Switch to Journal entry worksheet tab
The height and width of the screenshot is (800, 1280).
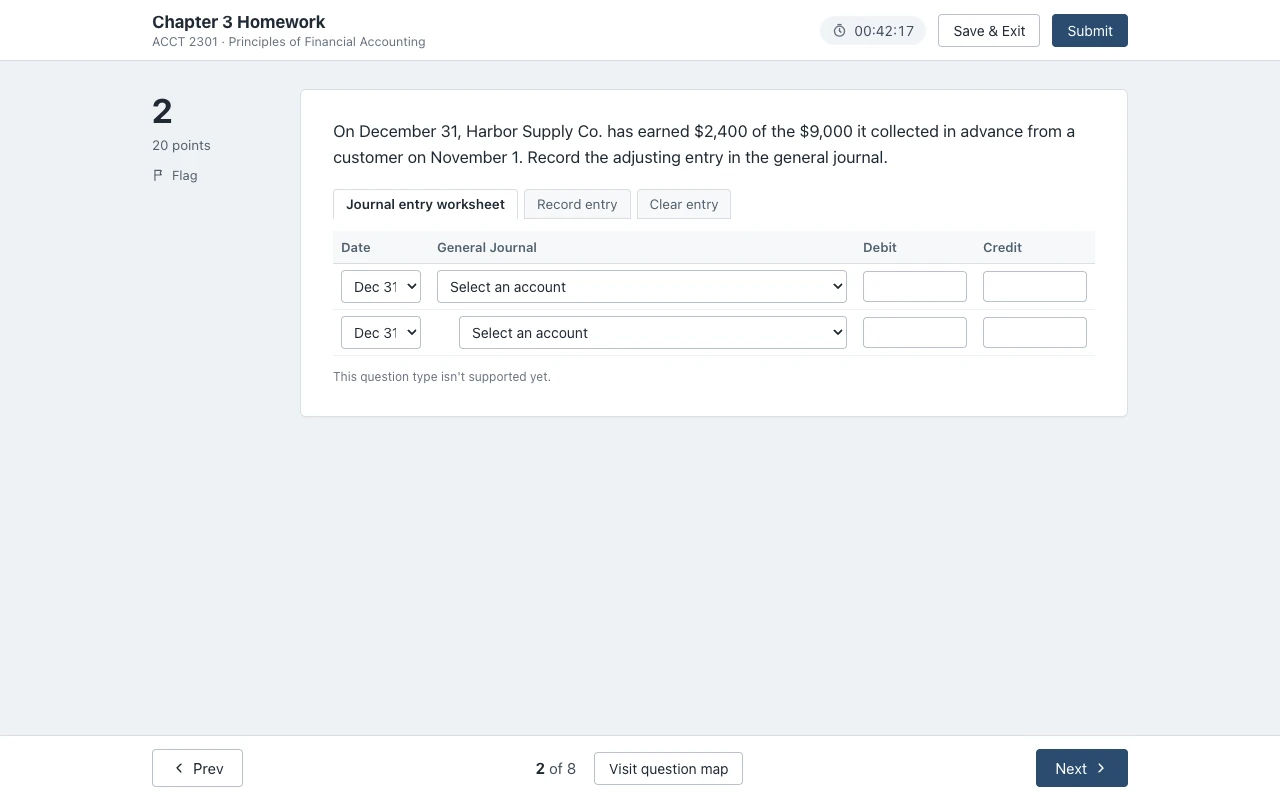(425, 204)
